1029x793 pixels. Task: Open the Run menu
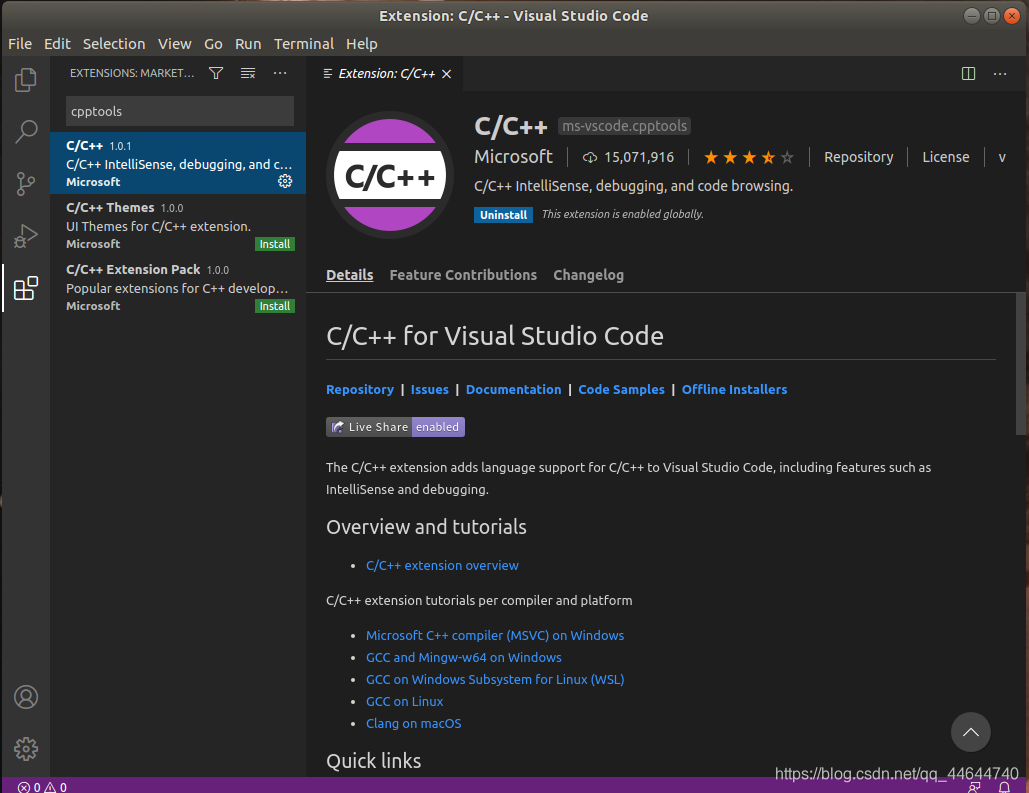point(248,44)
